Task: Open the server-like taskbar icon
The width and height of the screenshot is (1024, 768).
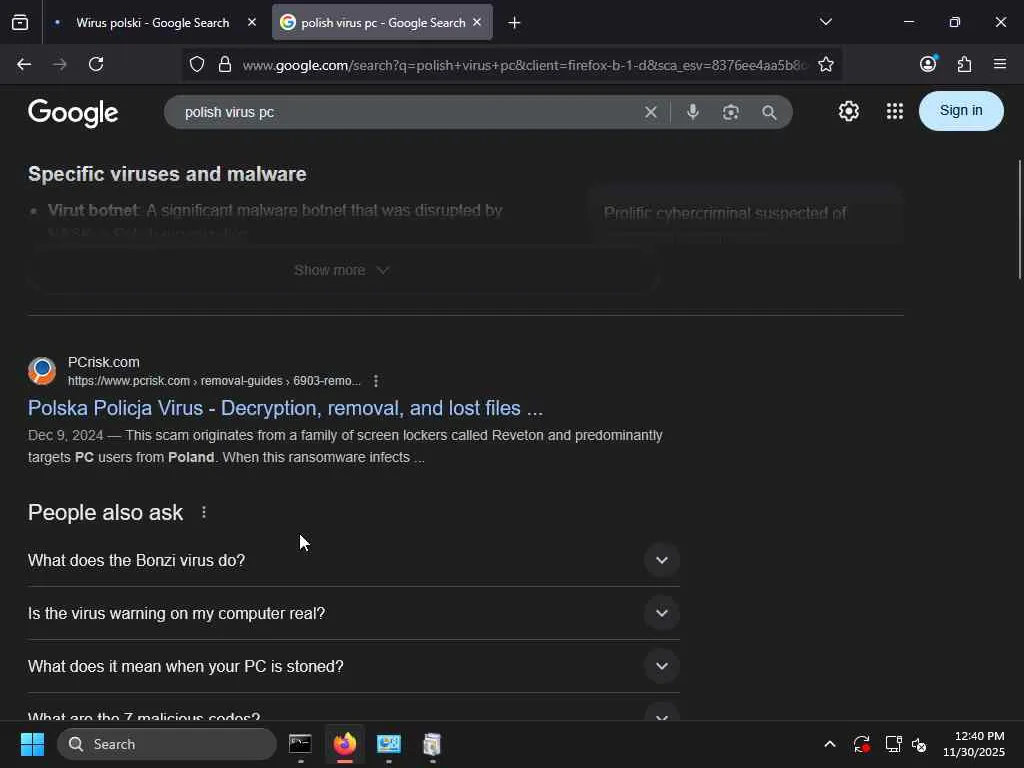Action: (x=432, y=744)
